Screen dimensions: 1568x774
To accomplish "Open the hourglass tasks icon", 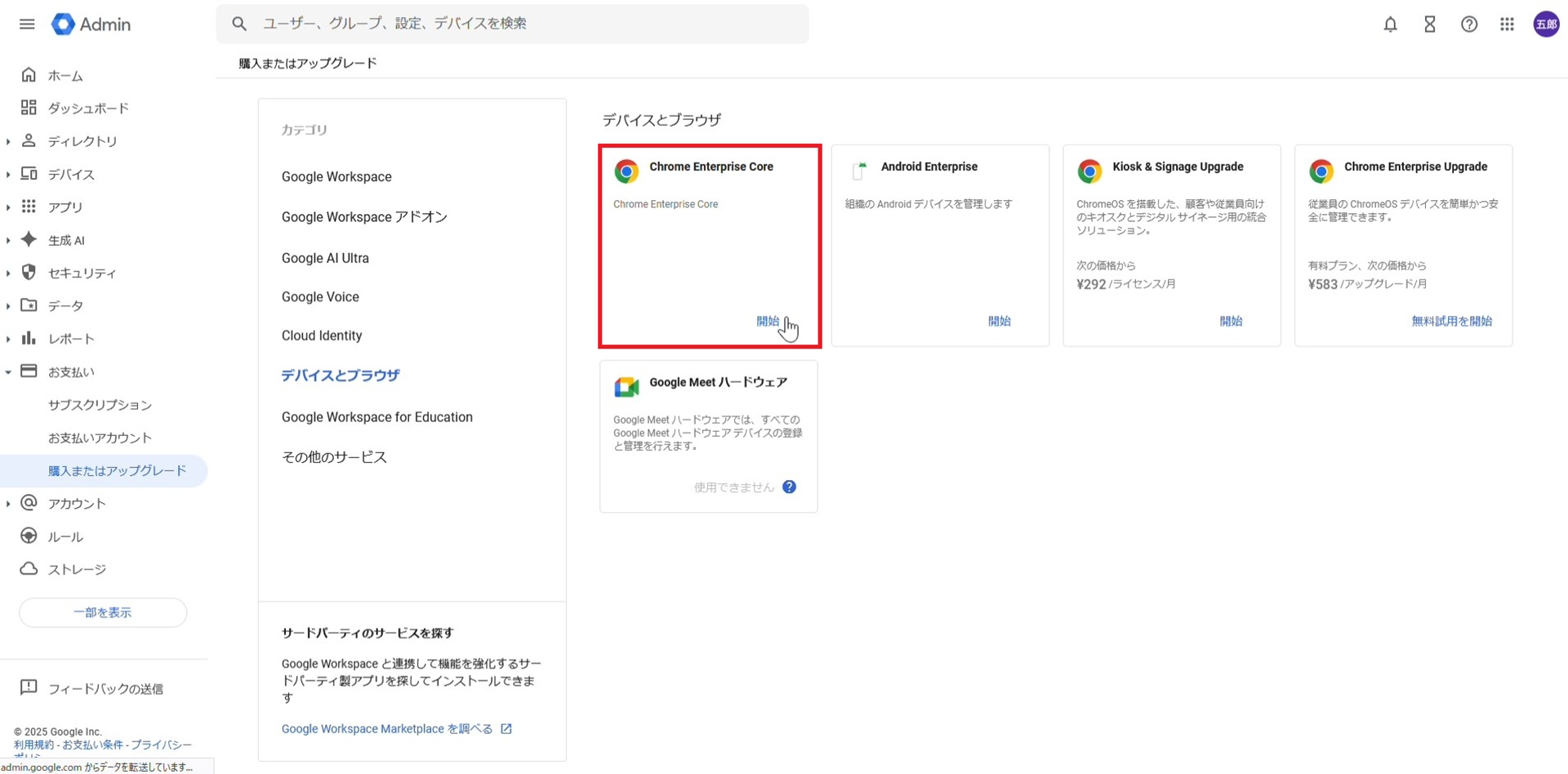I will (x=1429, y=24).
